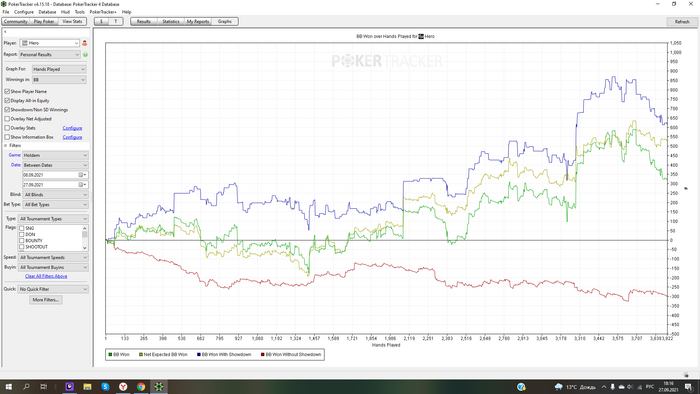Open the weather widget showing 13°C
The image size is (700, 394).
tap(575, 387)
